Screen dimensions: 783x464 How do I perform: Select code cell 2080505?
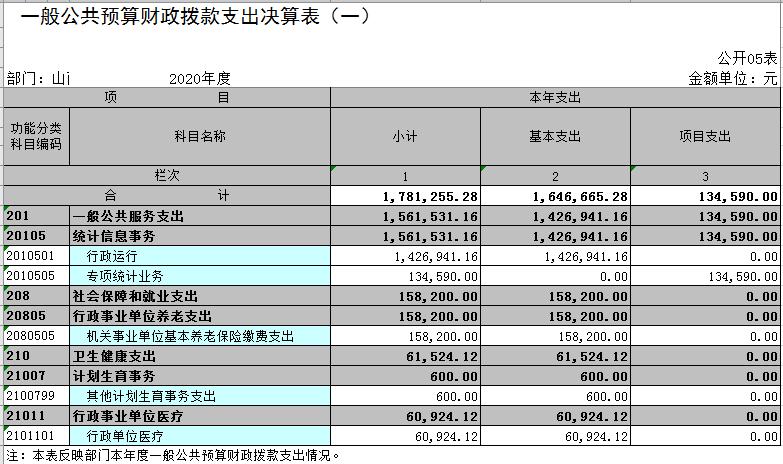point(36,336)
